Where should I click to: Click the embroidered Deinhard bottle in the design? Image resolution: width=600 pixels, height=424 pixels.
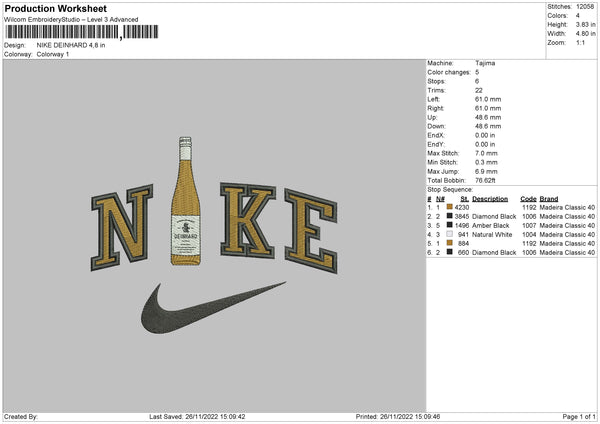(186, 201)
